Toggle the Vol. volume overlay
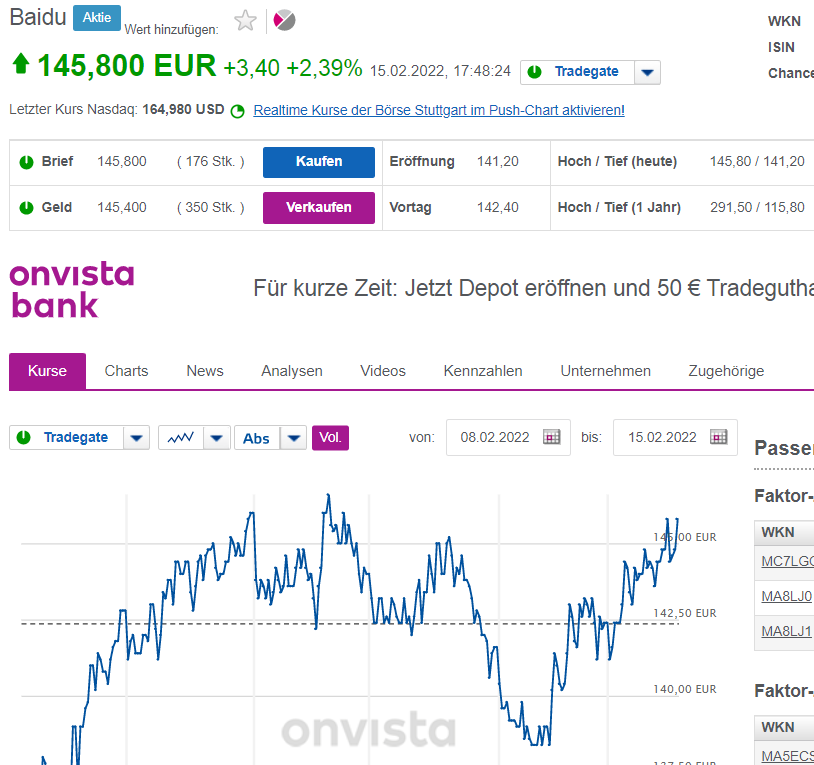This screenshot has height=765, width=814. pyautogui.click(x=330, y=437)
